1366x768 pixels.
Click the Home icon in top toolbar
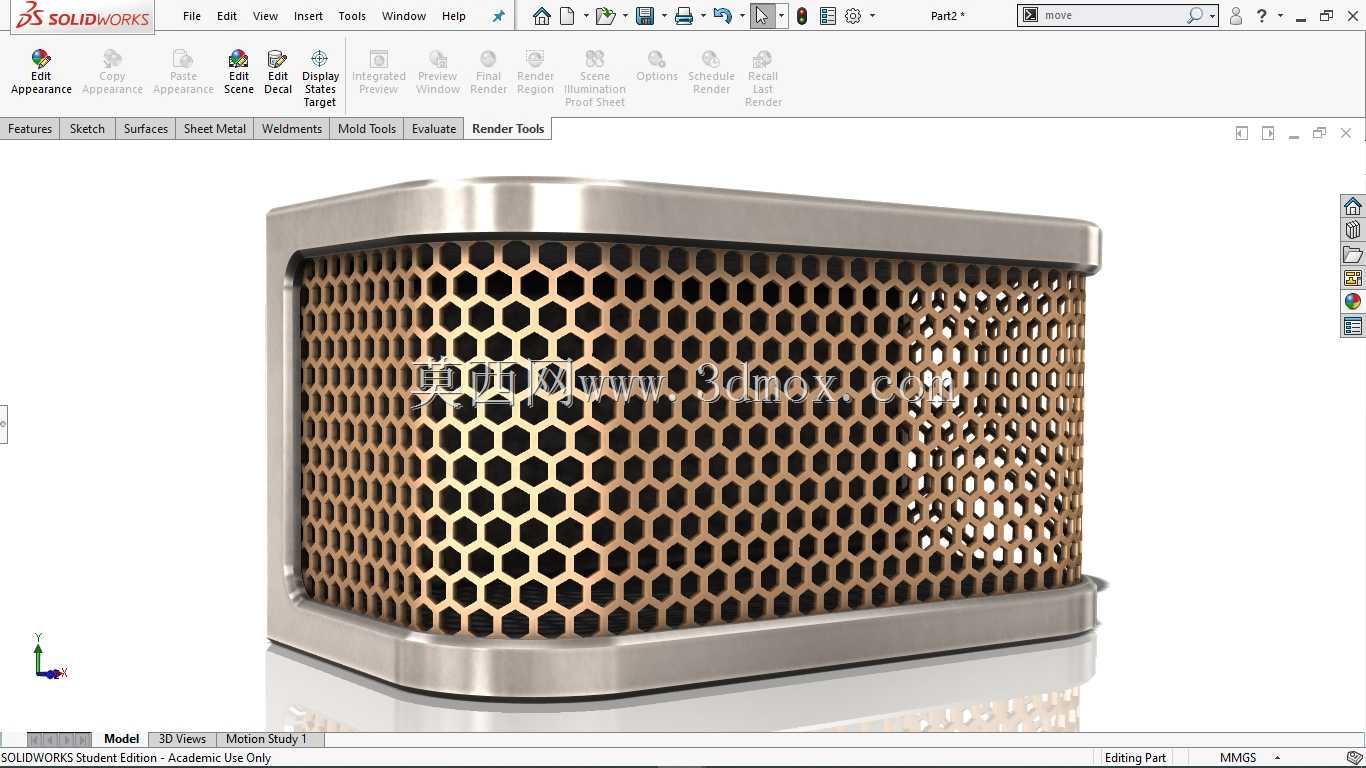pos(541,16)
